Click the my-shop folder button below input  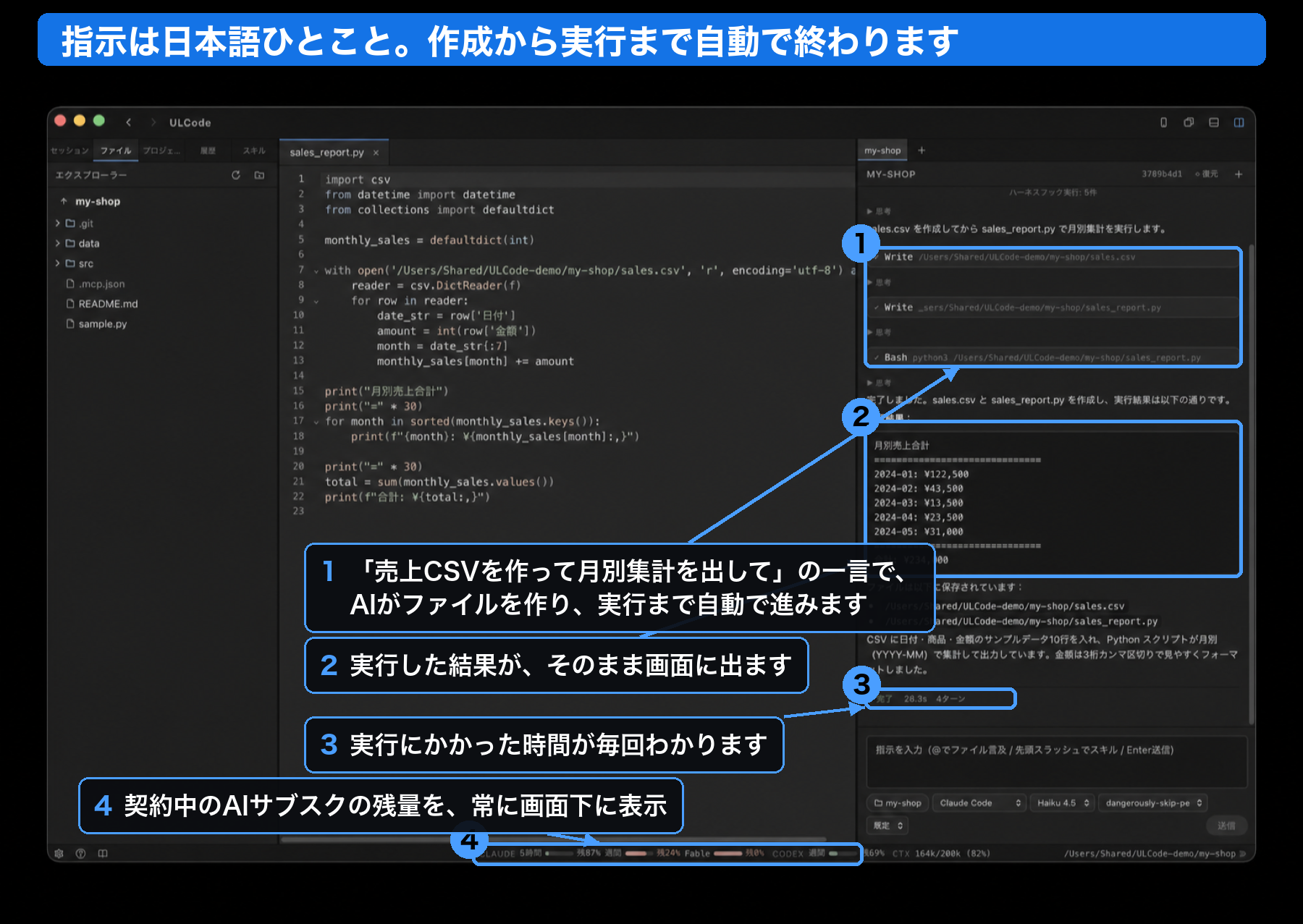898,803
